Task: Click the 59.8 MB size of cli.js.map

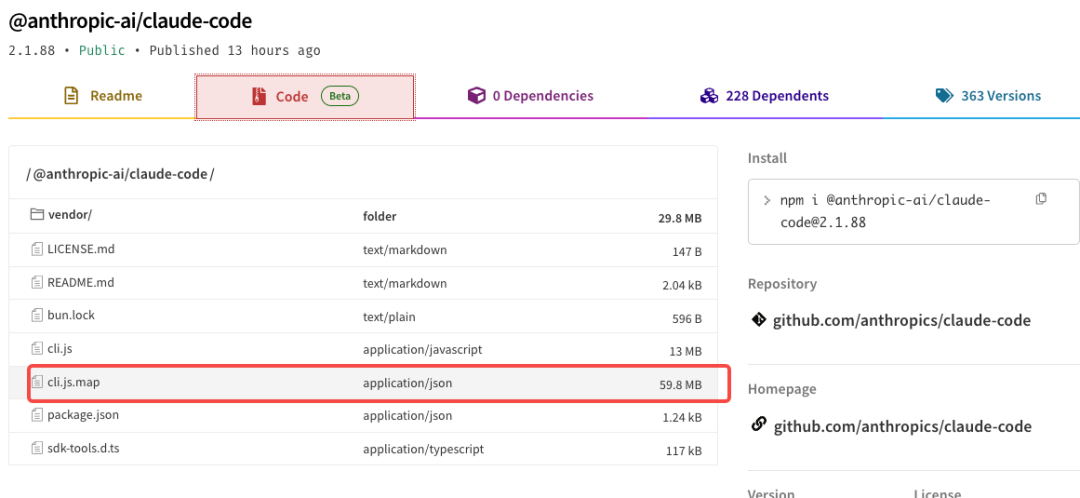Action: click(x=681, y=384)
